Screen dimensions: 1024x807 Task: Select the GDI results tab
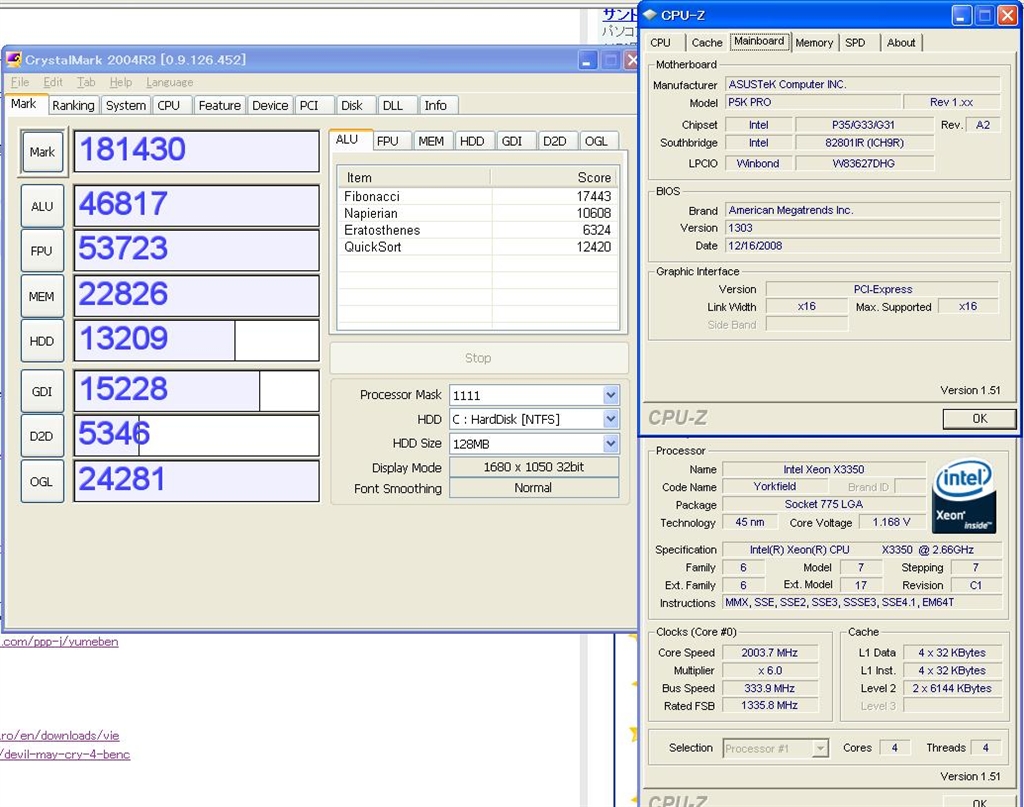(512, 141)
